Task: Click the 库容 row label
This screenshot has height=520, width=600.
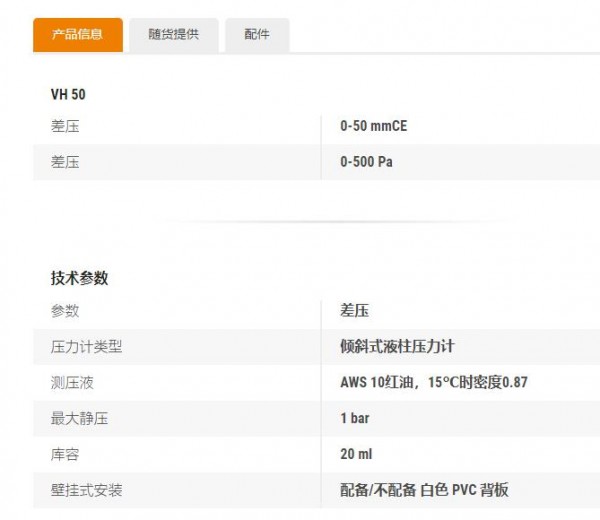Action: pos(65,454)
